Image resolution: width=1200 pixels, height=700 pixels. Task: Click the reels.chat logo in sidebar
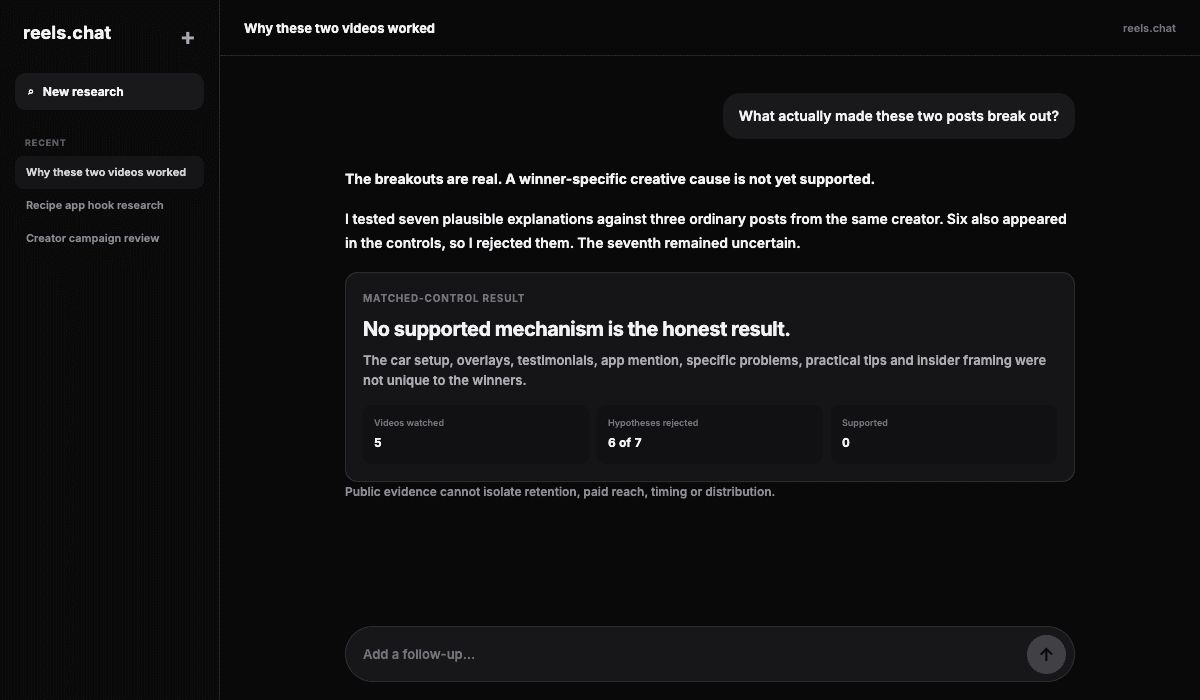click(x=67, y=33)
